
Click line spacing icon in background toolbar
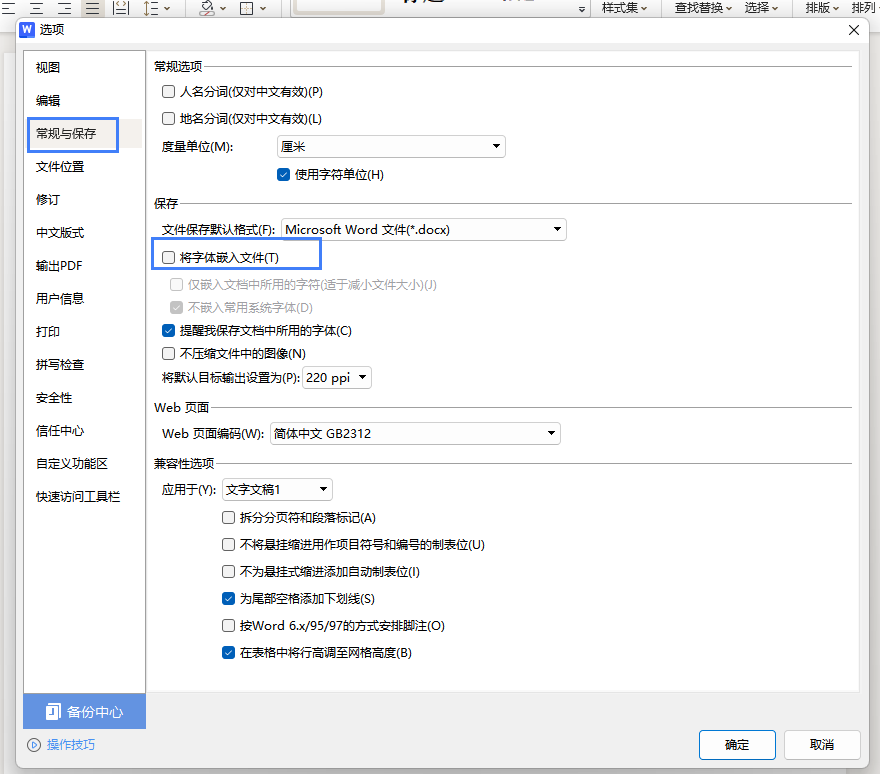[150, 8]
